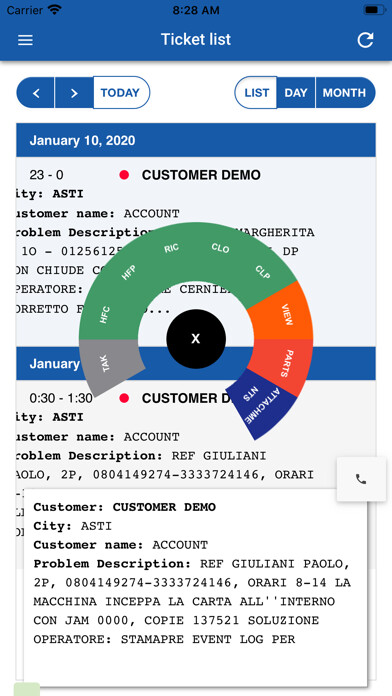This screenshot has height=696, width=392.
Task: Choose red PARTS segment
Action: tap(284, 363)
